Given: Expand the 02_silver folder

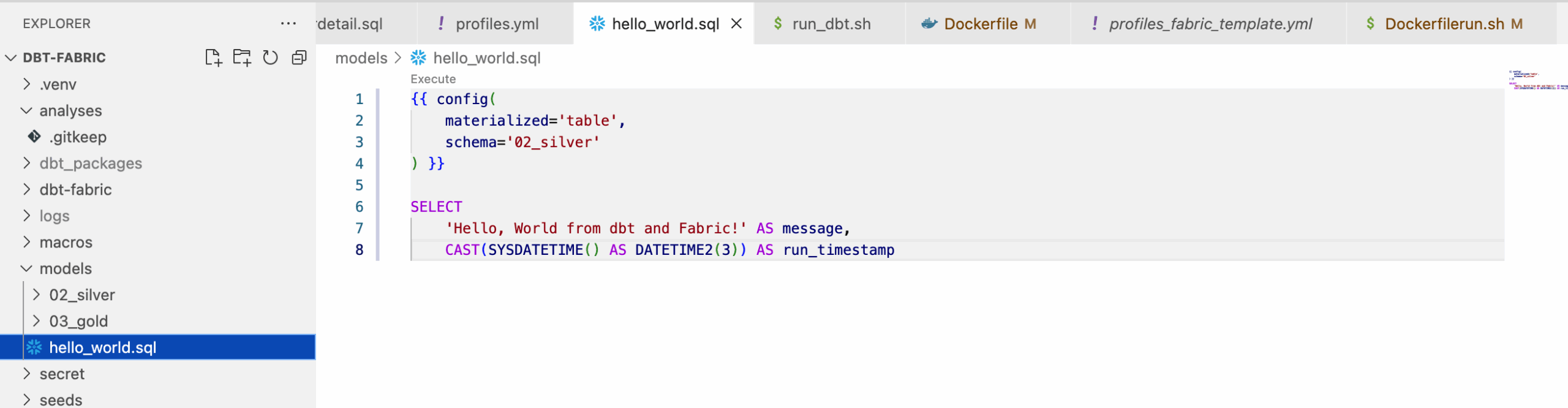Looking at the screenshot, I should (x=81, y=295).
